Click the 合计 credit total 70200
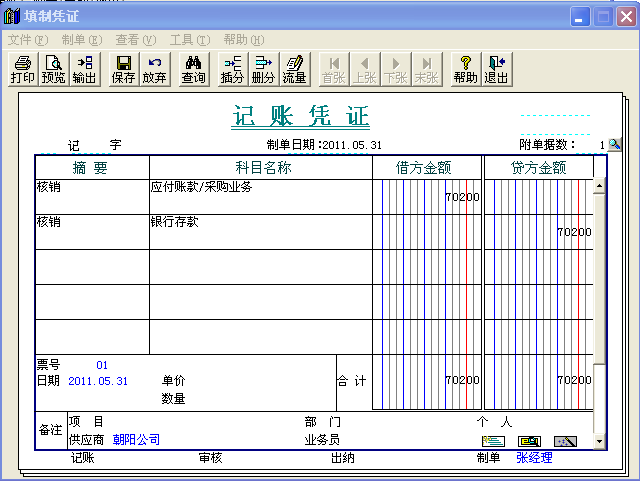 coord(574,380)
